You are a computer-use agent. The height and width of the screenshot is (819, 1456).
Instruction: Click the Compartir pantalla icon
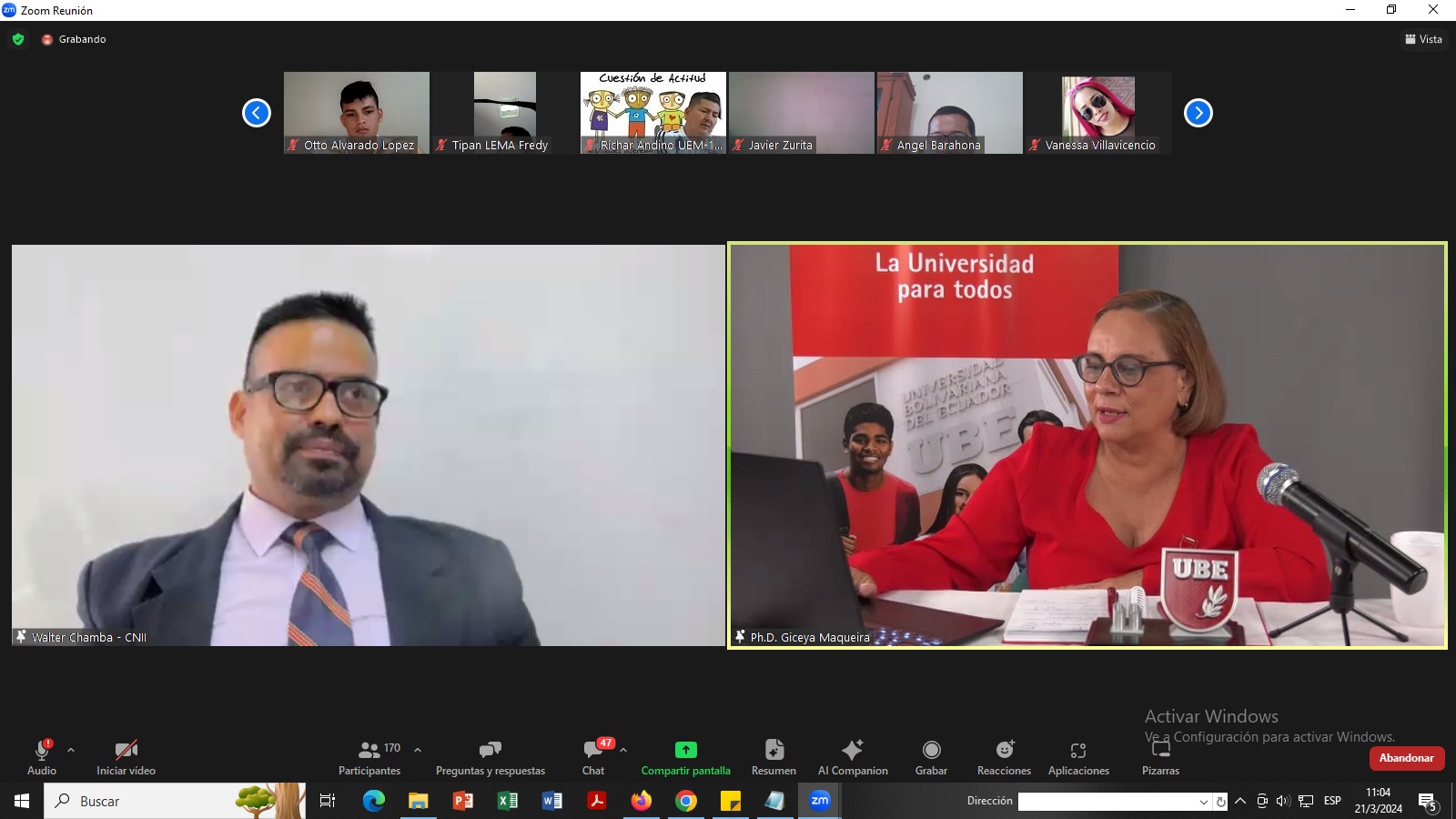pyautogui.click(x=685, y=750)
